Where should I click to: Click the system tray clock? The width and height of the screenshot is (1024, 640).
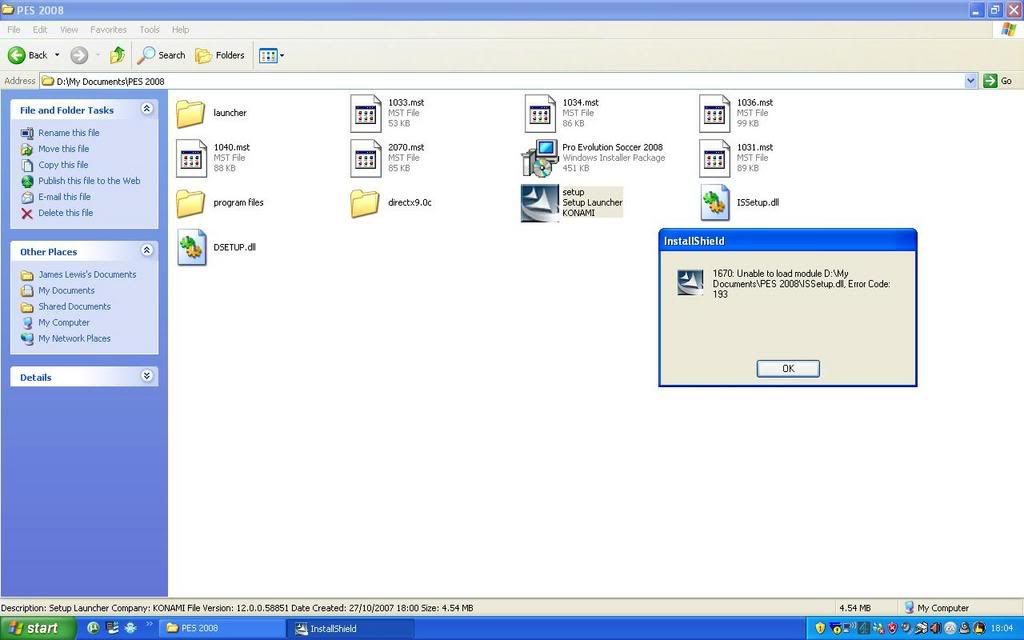point(1002,628)
